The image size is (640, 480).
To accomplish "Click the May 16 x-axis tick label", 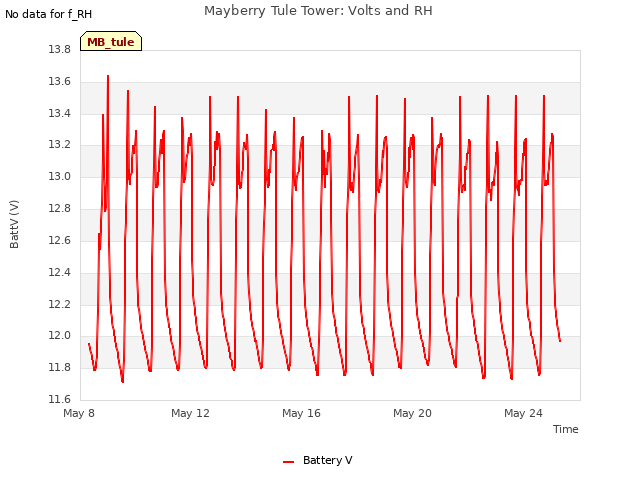I will tap(301, 413).
